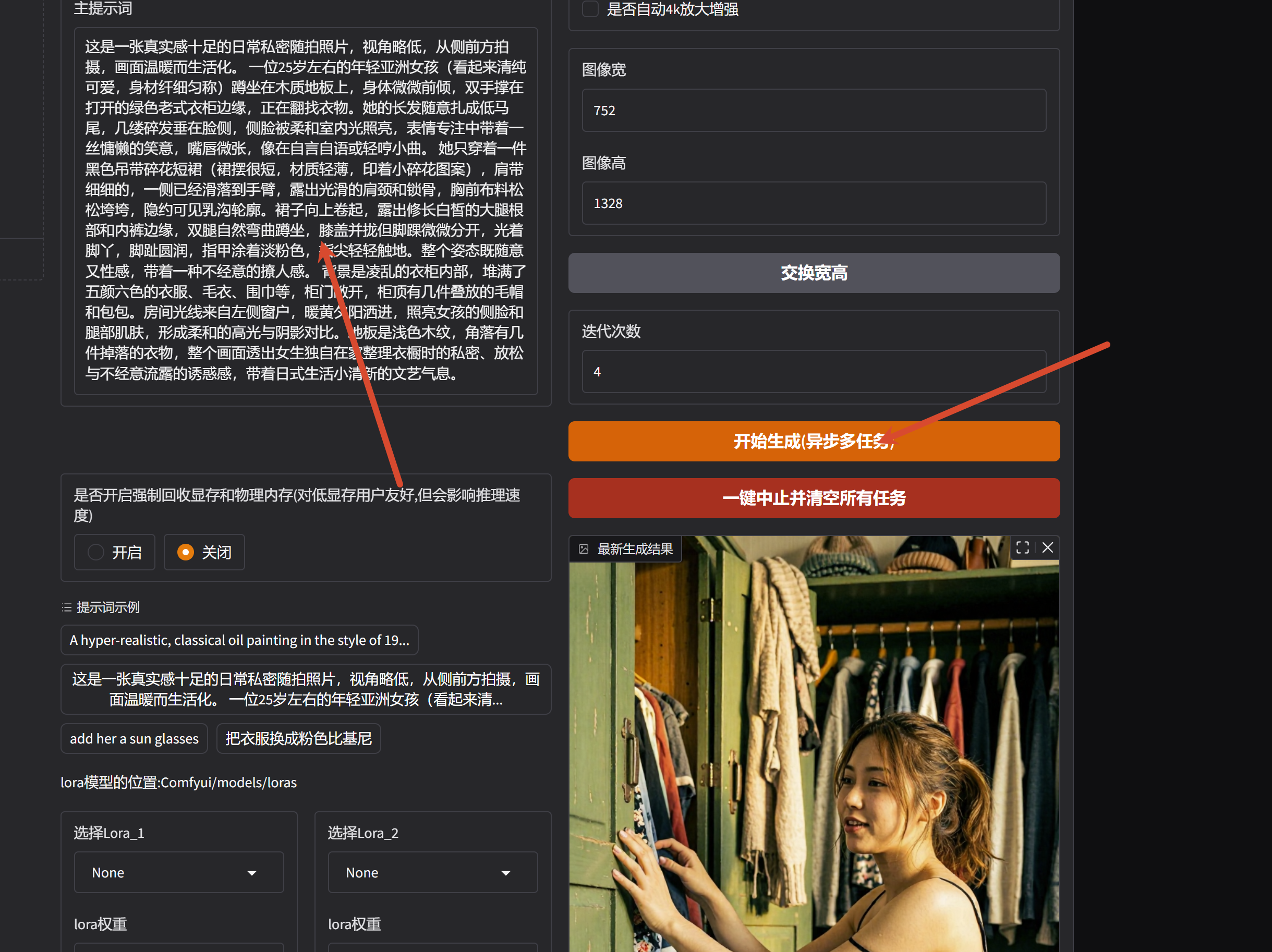Select the 关闭 radio option
The height and width of the screenshot is (952, 1272).
click(x=204, y=552)
